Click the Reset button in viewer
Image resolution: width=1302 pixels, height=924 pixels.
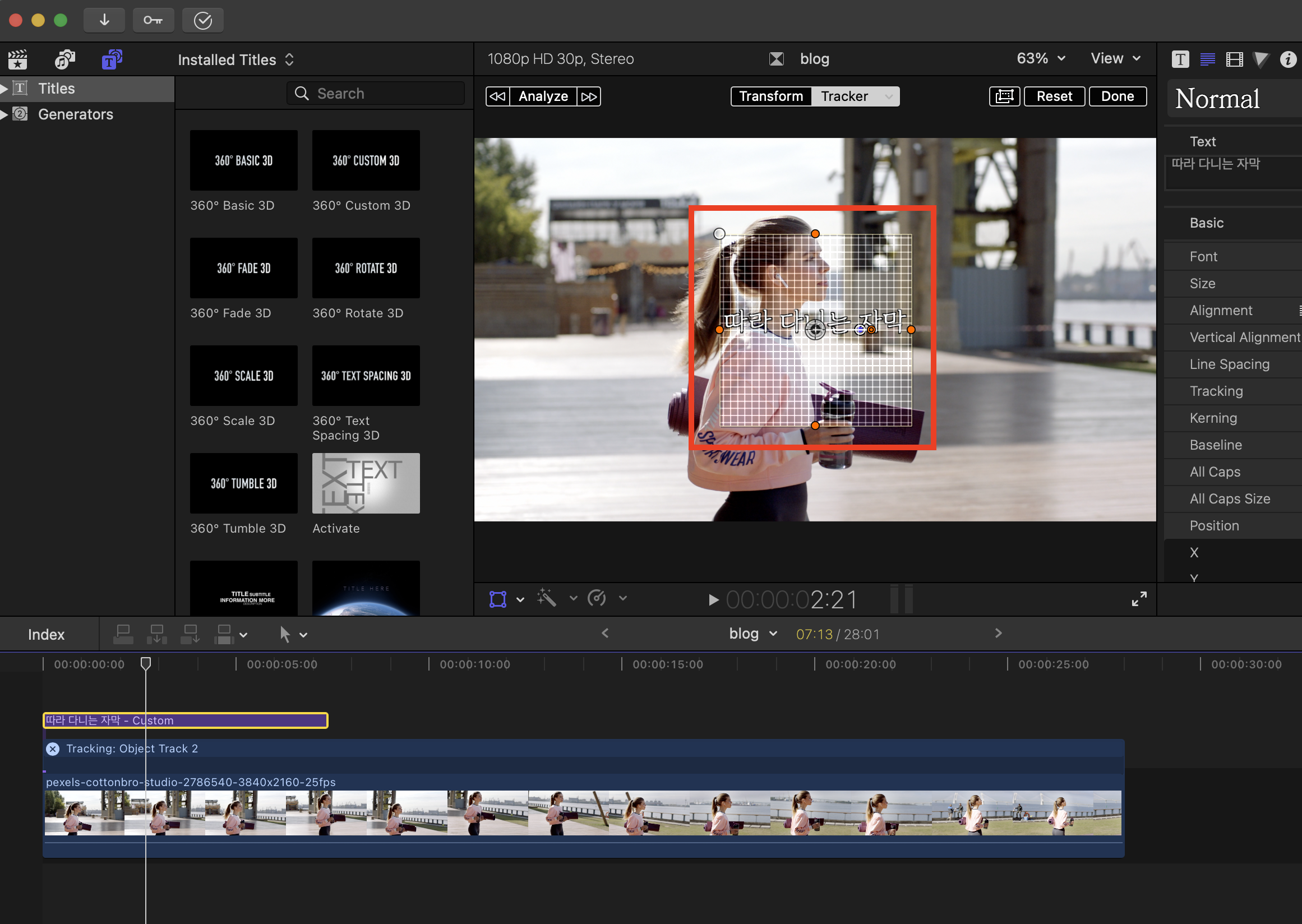pos(1054,96)
